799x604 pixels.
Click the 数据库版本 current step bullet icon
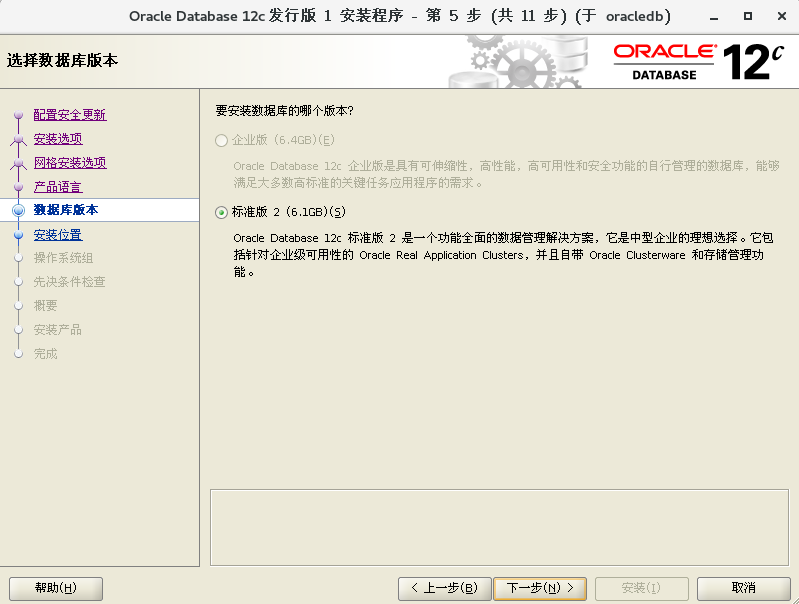pos(19,210)
